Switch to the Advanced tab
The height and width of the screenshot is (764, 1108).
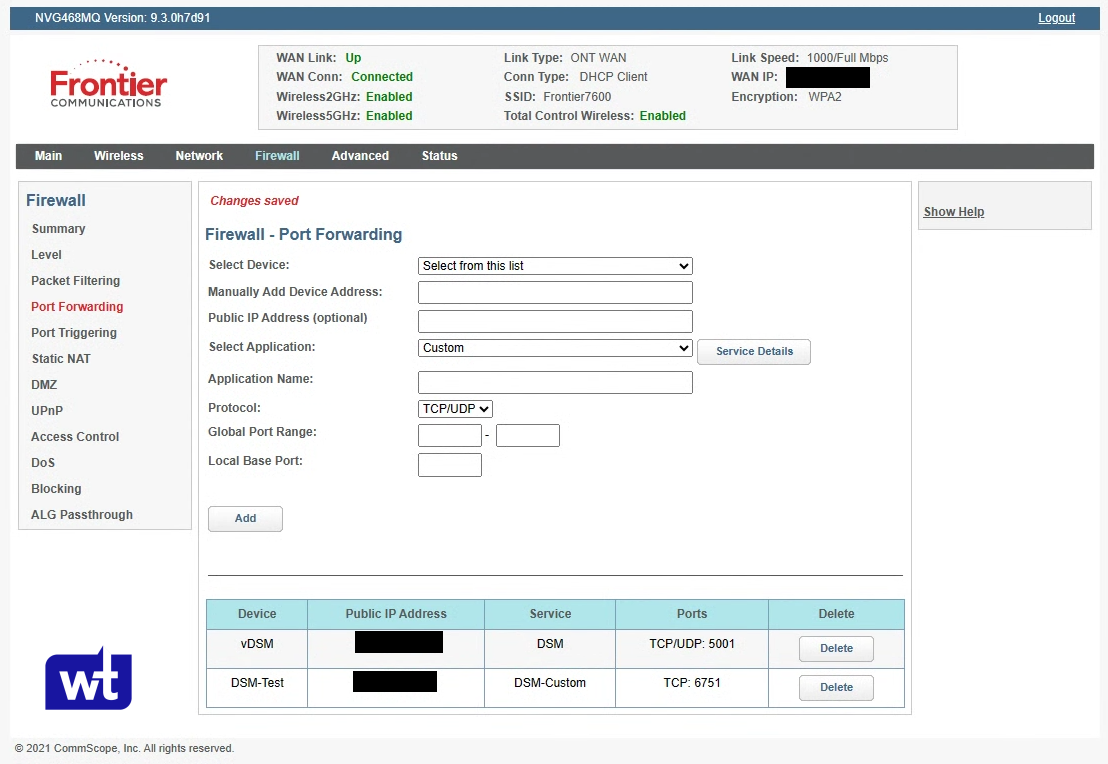click(x=359, y=156)
